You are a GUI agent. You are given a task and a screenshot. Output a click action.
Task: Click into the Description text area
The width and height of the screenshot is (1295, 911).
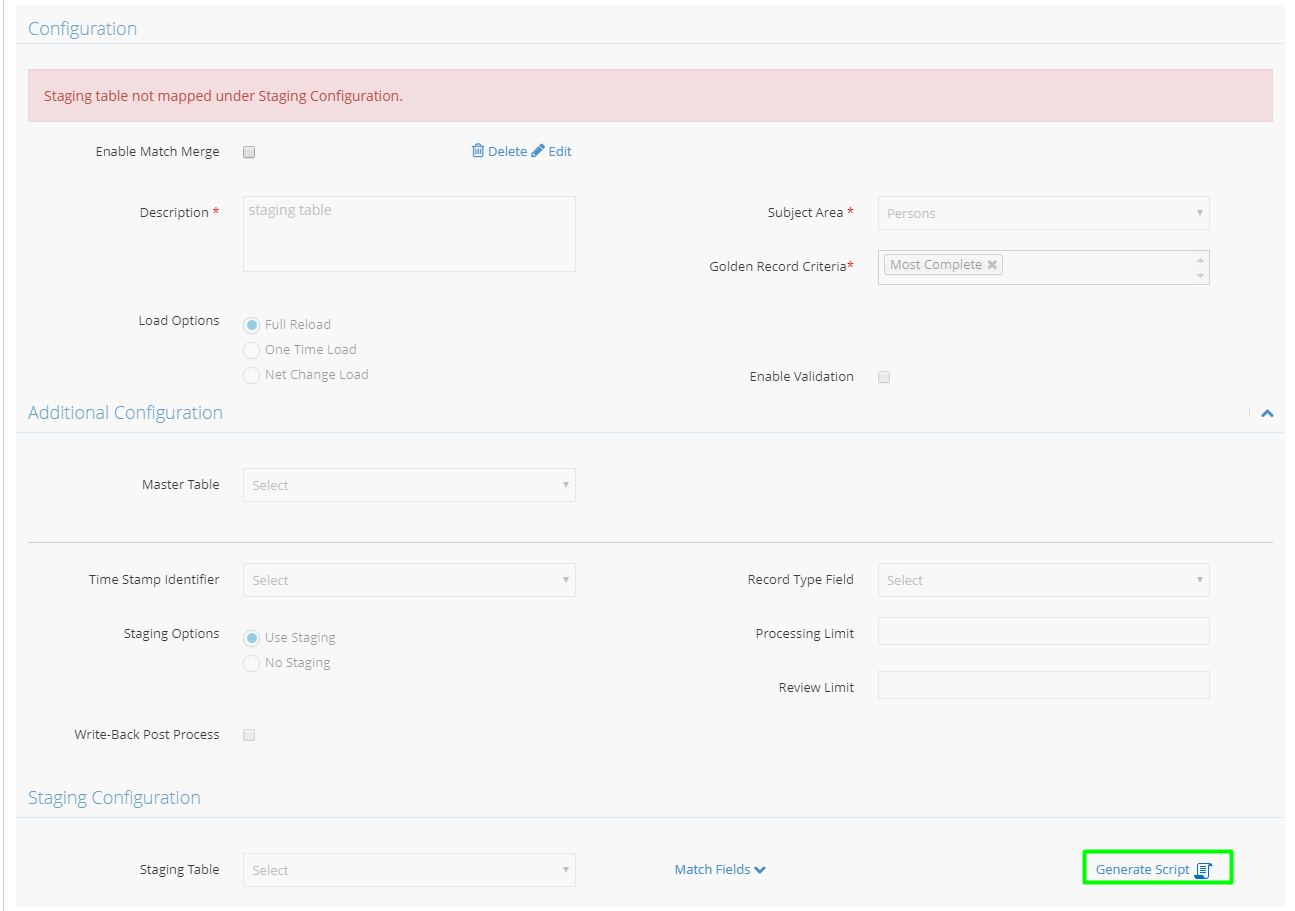(x=409, y=234)
